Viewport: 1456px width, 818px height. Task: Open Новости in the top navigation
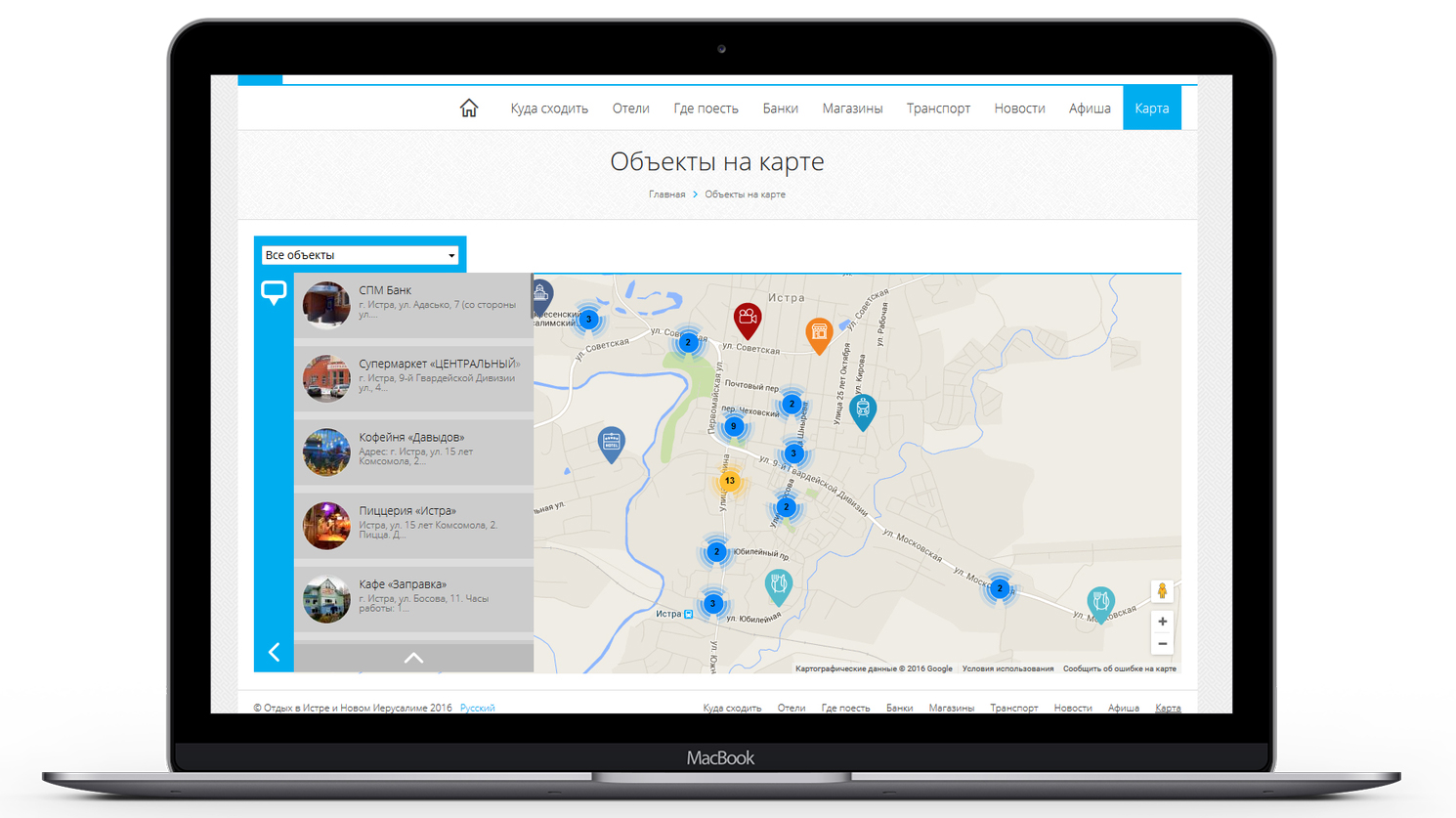pyautogui.click(x=1019, y=108)
